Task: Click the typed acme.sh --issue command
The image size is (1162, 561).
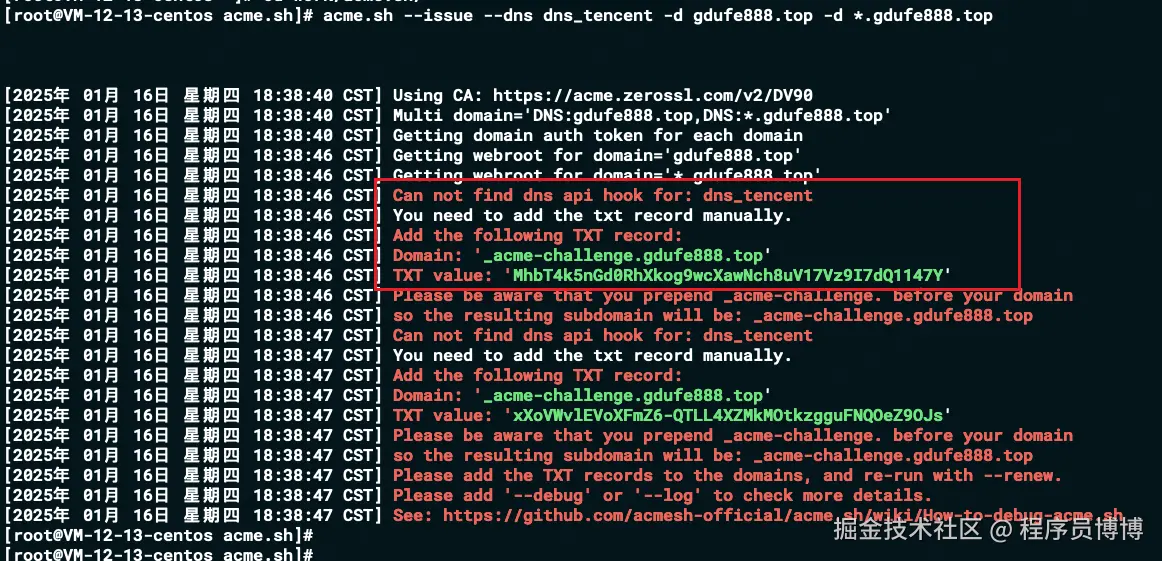Action: coord(657,16)
